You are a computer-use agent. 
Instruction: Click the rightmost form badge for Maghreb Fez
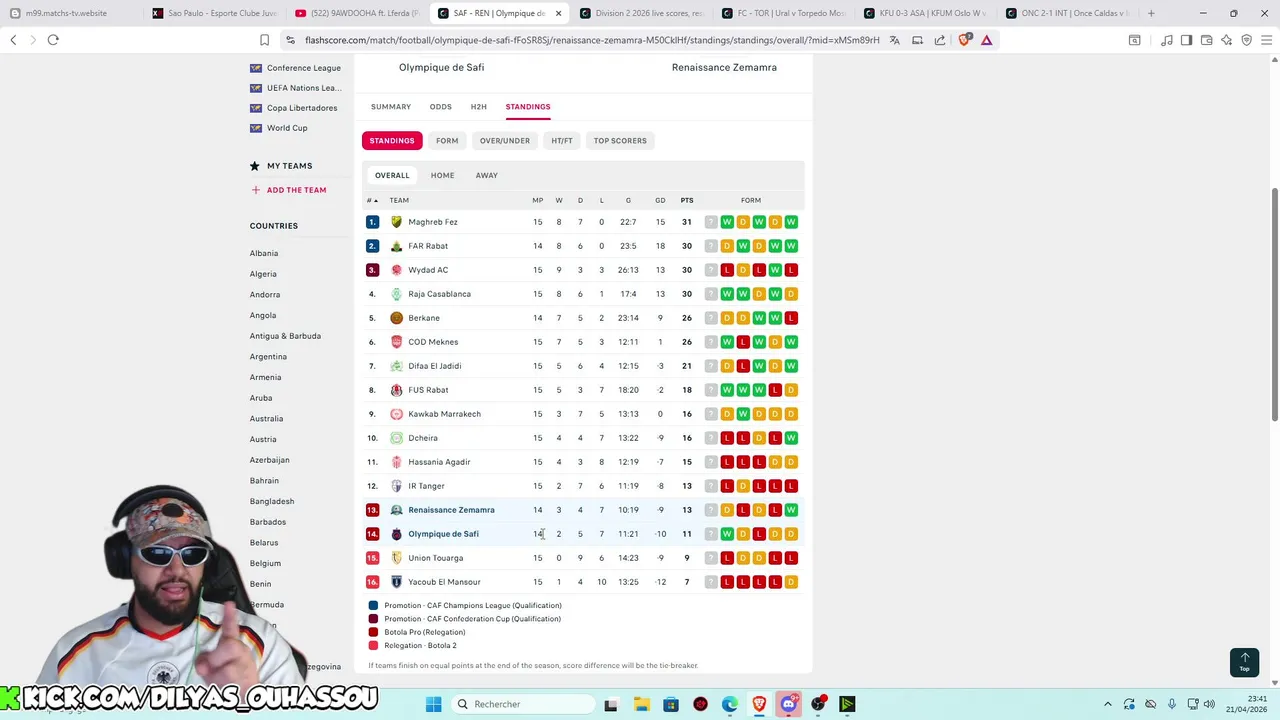coord(791,222)
